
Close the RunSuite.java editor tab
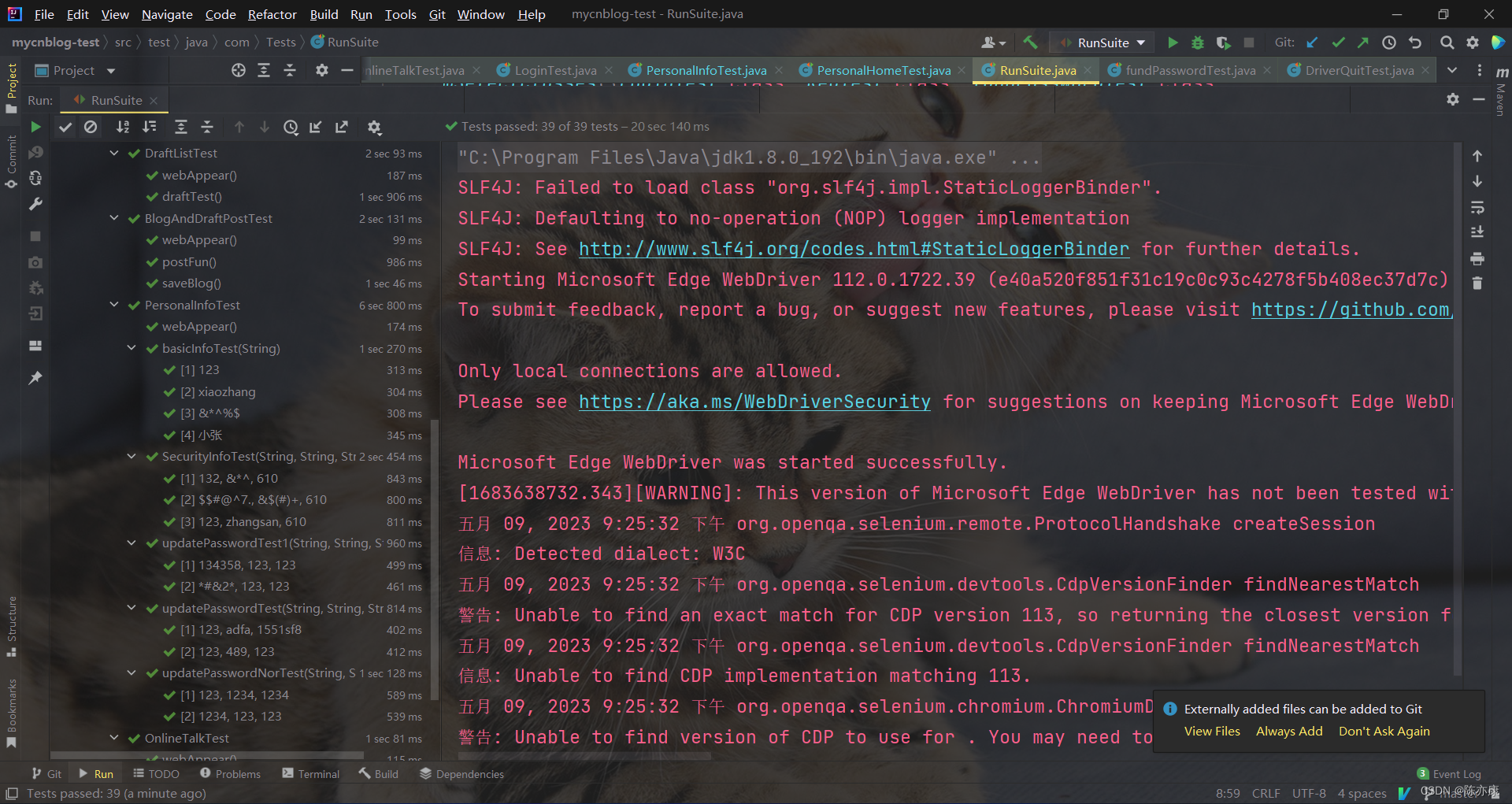(x=1088, y=70)
